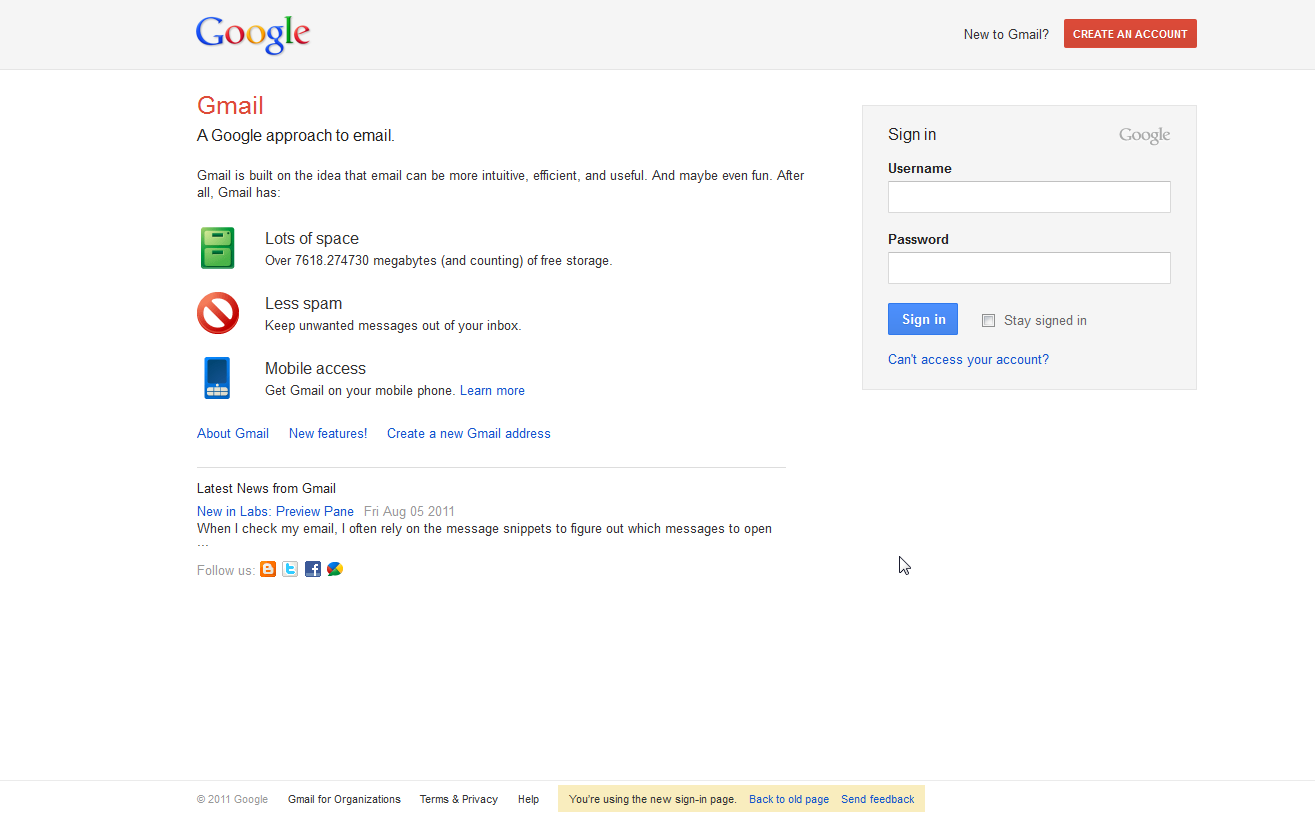Image resolution: width=1315 pixels, height=815 pixels.
Task: Click the gray Google logo in sign-in box
Action: tap(1144, 136)
